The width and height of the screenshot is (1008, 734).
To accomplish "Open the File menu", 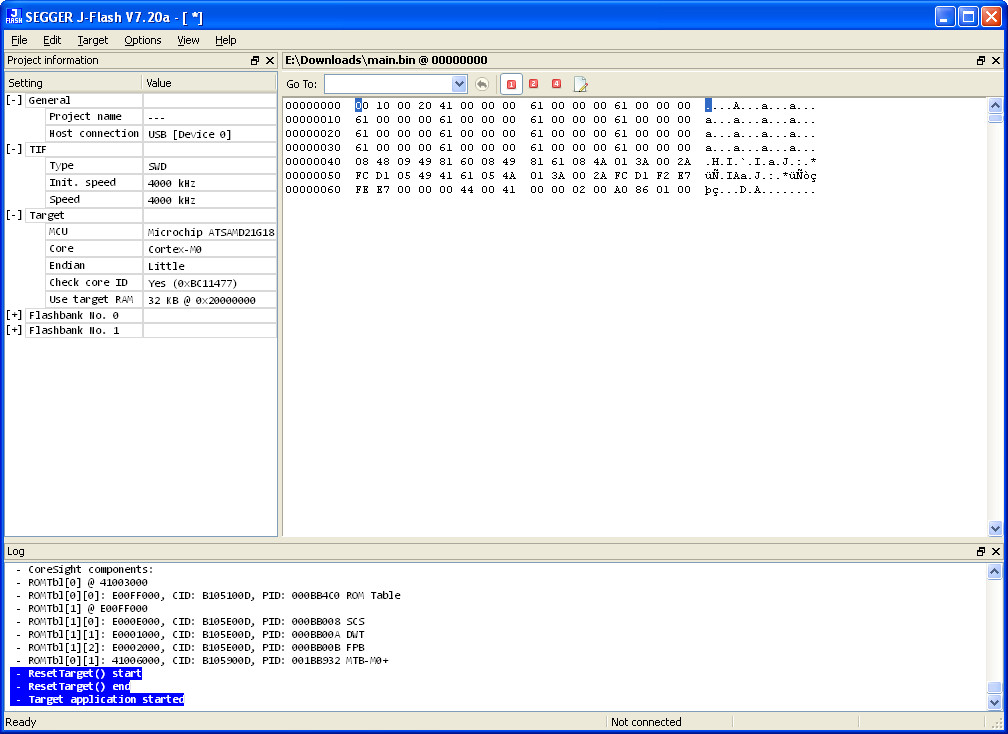I will (19, 40).
